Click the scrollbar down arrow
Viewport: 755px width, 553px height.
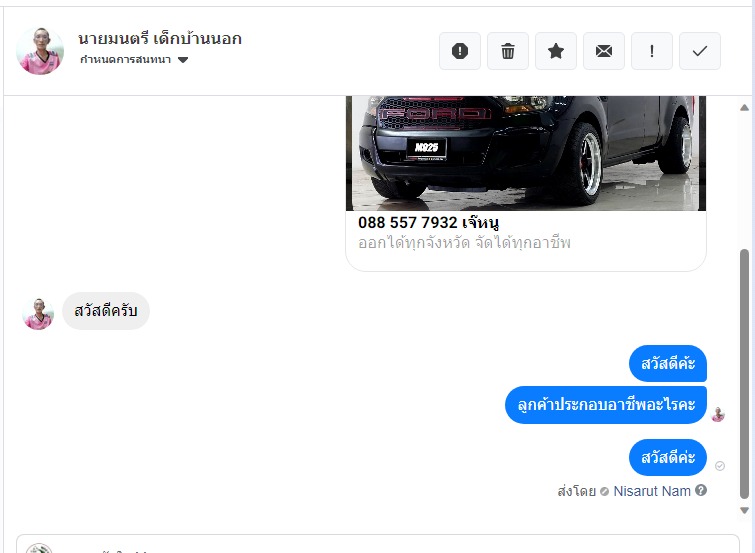[x=744, y=510]
